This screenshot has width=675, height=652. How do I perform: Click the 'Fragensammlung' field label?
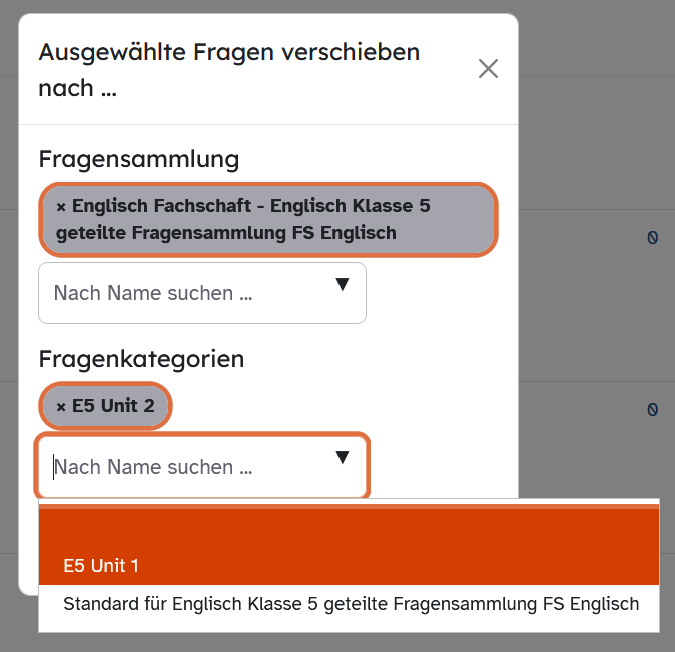click(x=139, y=159)
